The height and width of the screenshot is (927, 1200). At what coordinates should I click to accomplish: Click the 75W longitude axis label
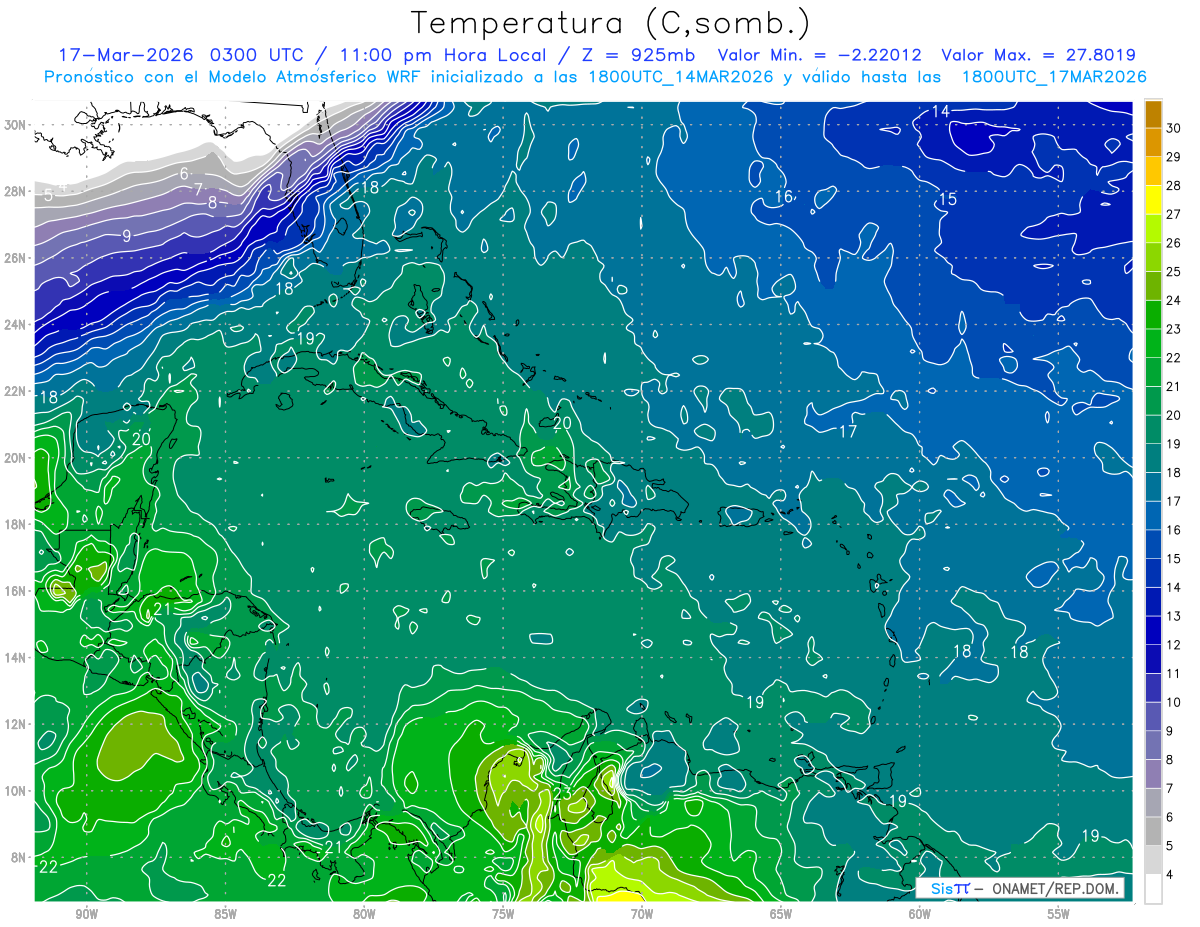pos(503,915)
